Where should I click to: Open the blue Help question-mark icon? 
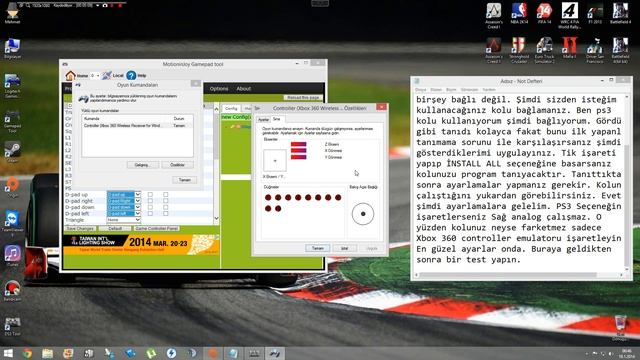tap(131, 76)
